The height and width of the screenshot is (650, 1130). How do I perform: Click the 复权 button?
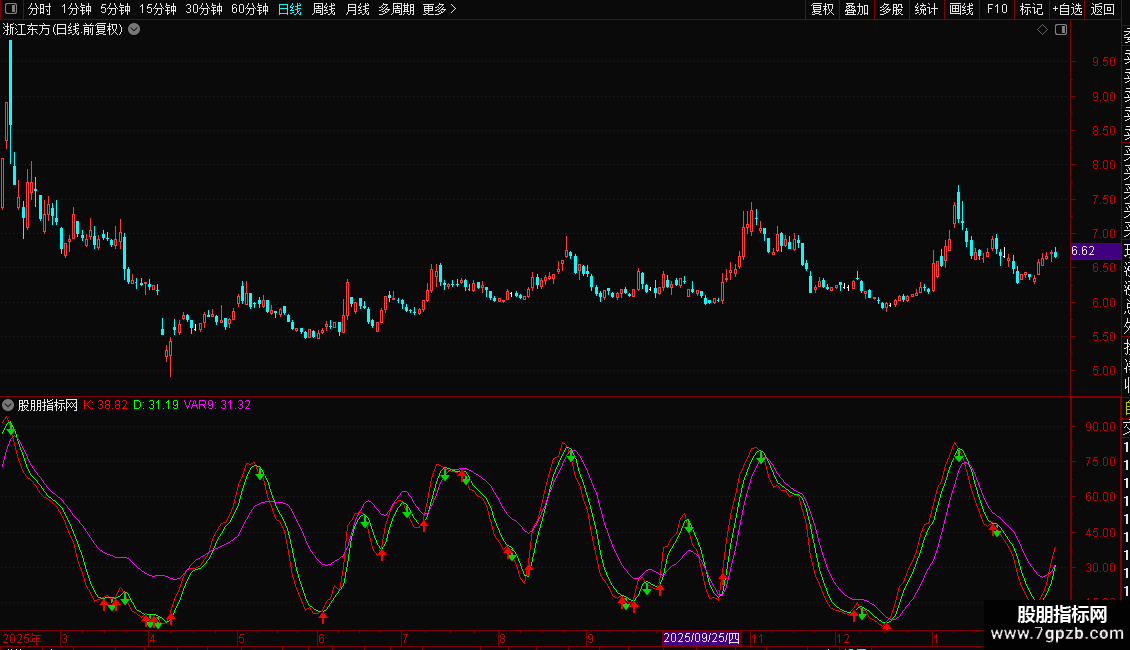pos(822,9)
